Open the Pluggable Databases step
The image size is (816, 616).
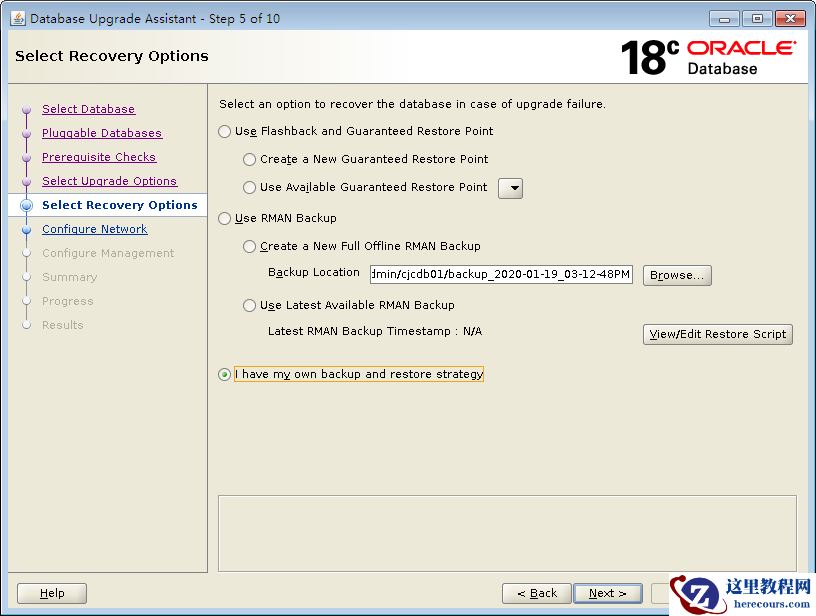(x=102, y=133)
